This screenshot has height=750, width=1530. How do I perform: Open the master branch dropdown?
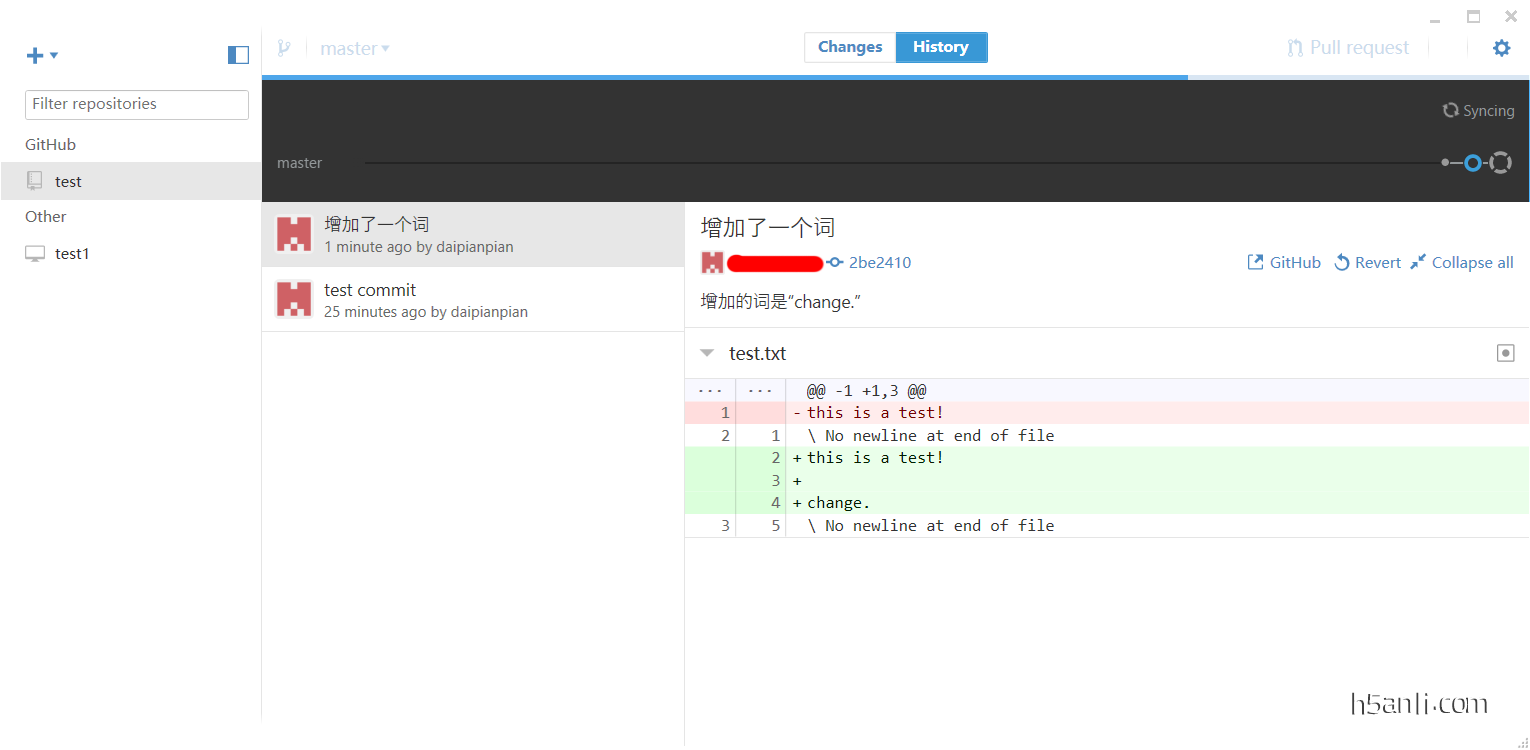(355, 48)
